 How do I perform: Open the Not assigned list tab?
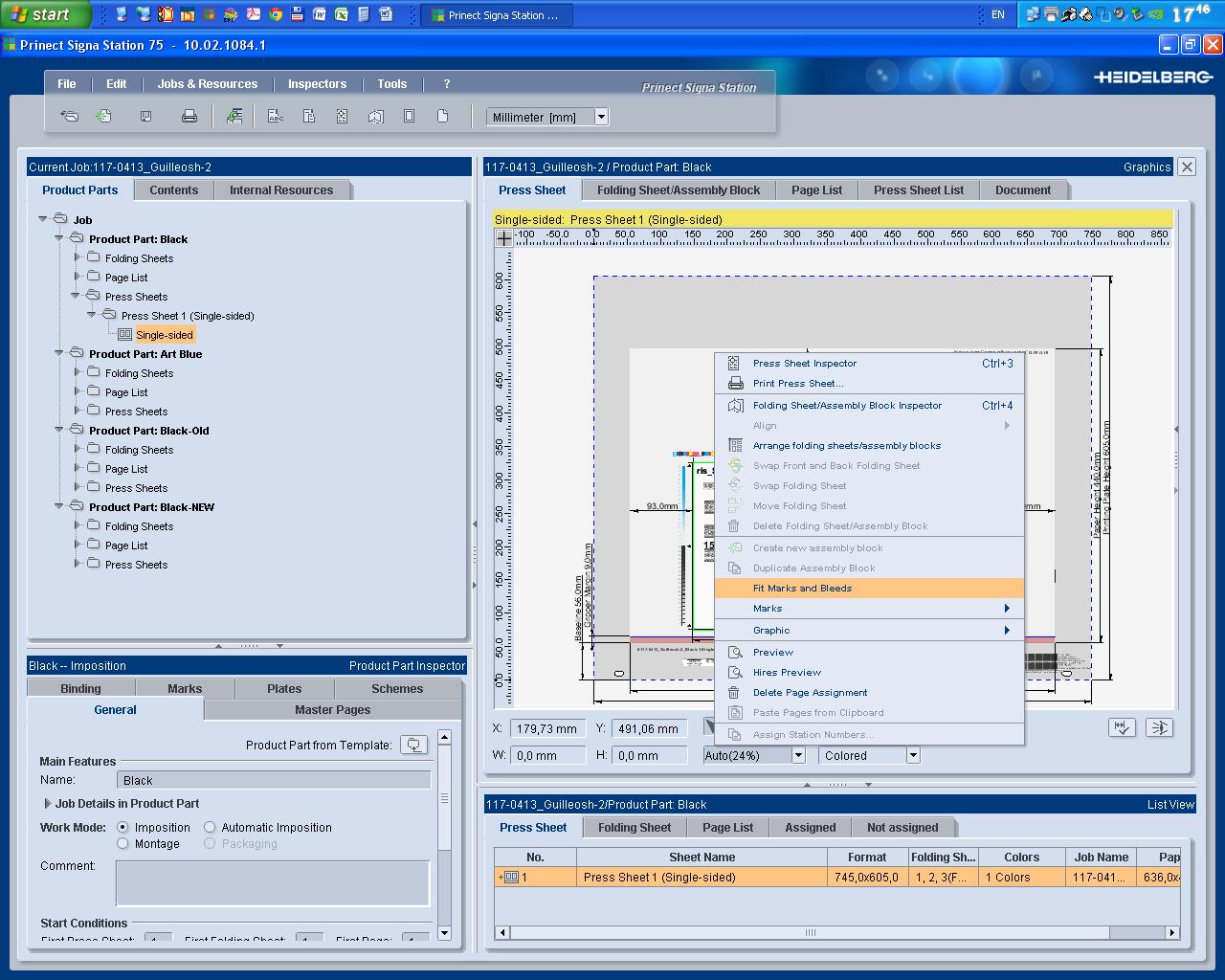point(902,827)
